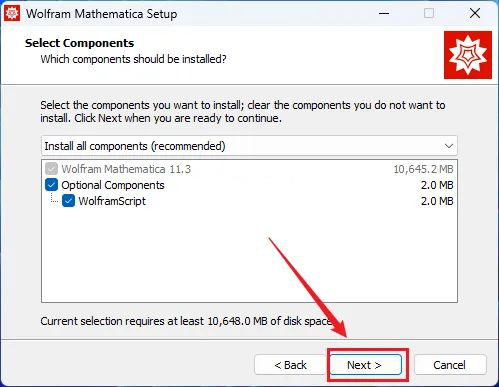Select the Optional Components tree item label
Image resolution: width=499 pixels, height=387 pixels.
coord(113,185)
